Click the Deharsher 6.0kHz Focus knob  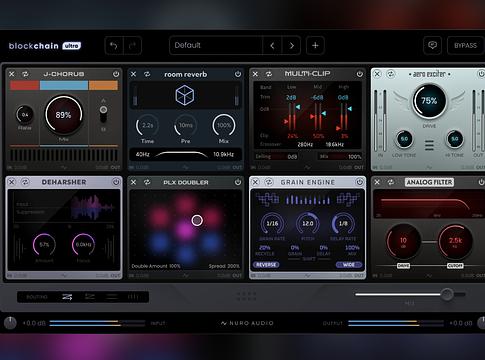pyautogui.click(x=83, y=245)
